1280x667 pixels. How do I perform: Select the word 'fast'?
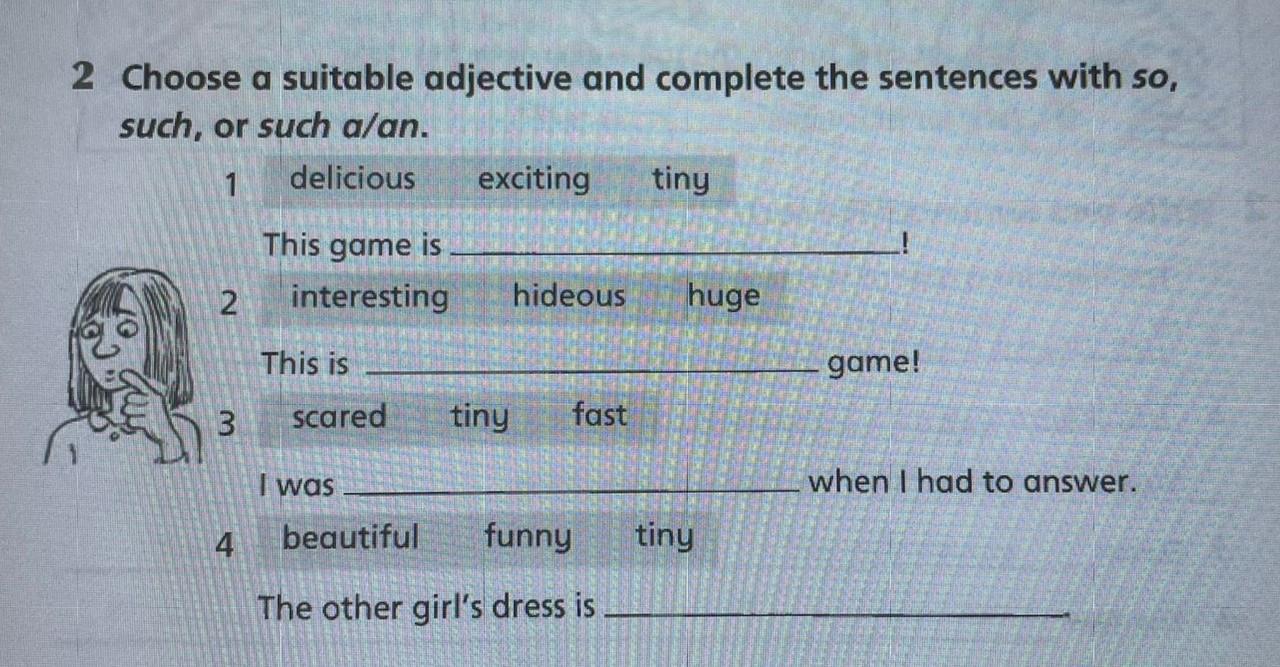coord(600,415)
